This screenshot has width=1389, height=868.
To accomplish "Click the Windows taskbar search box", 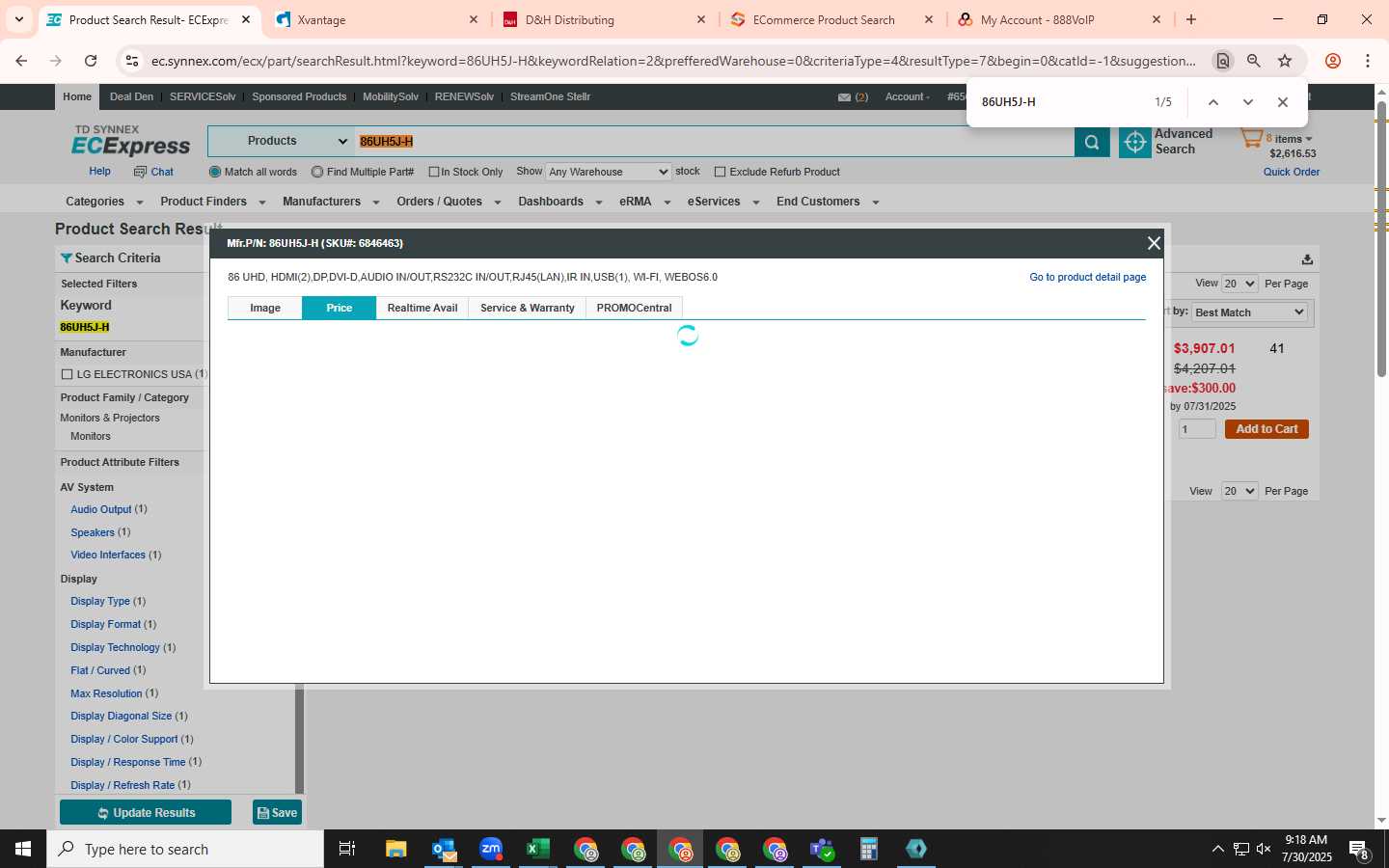I will tap(185, 849).
